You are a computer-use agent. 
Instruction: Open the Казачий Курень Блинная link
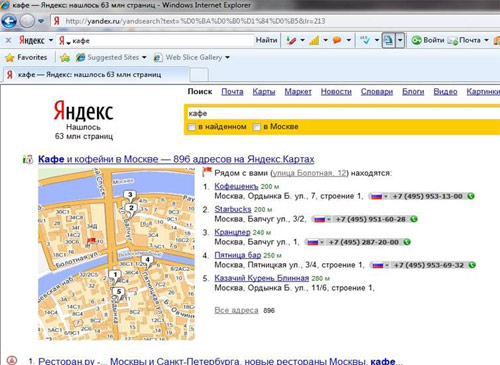(x=262, y=278)
